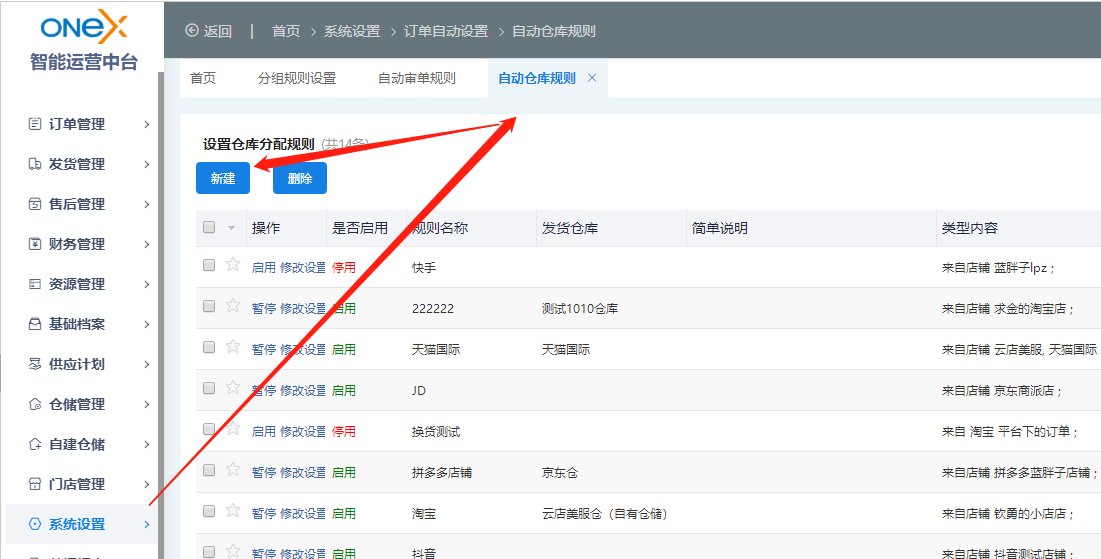This screenshot has height=559, width=1101.
Task: Open 门店管理 in the sidebar
Action: (77, 485)
